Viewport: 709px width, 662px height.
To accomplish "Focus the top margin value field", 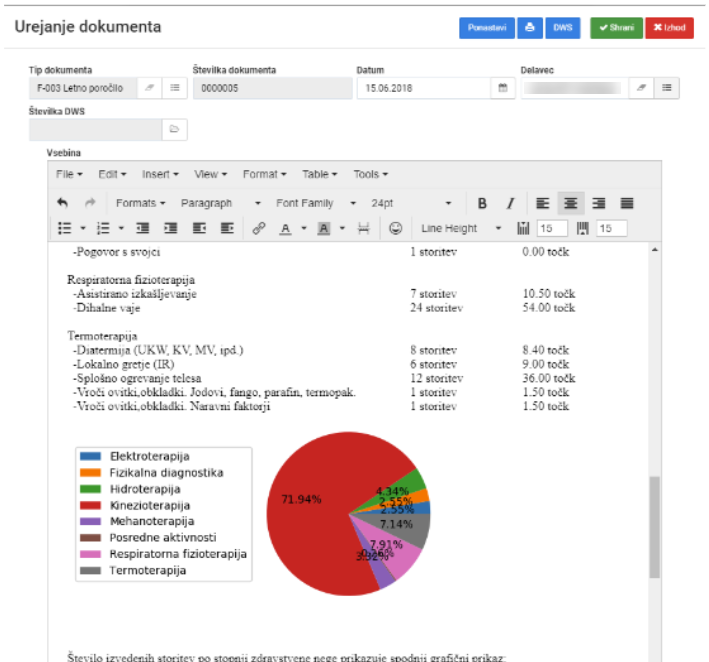I will tap(552, 228).
